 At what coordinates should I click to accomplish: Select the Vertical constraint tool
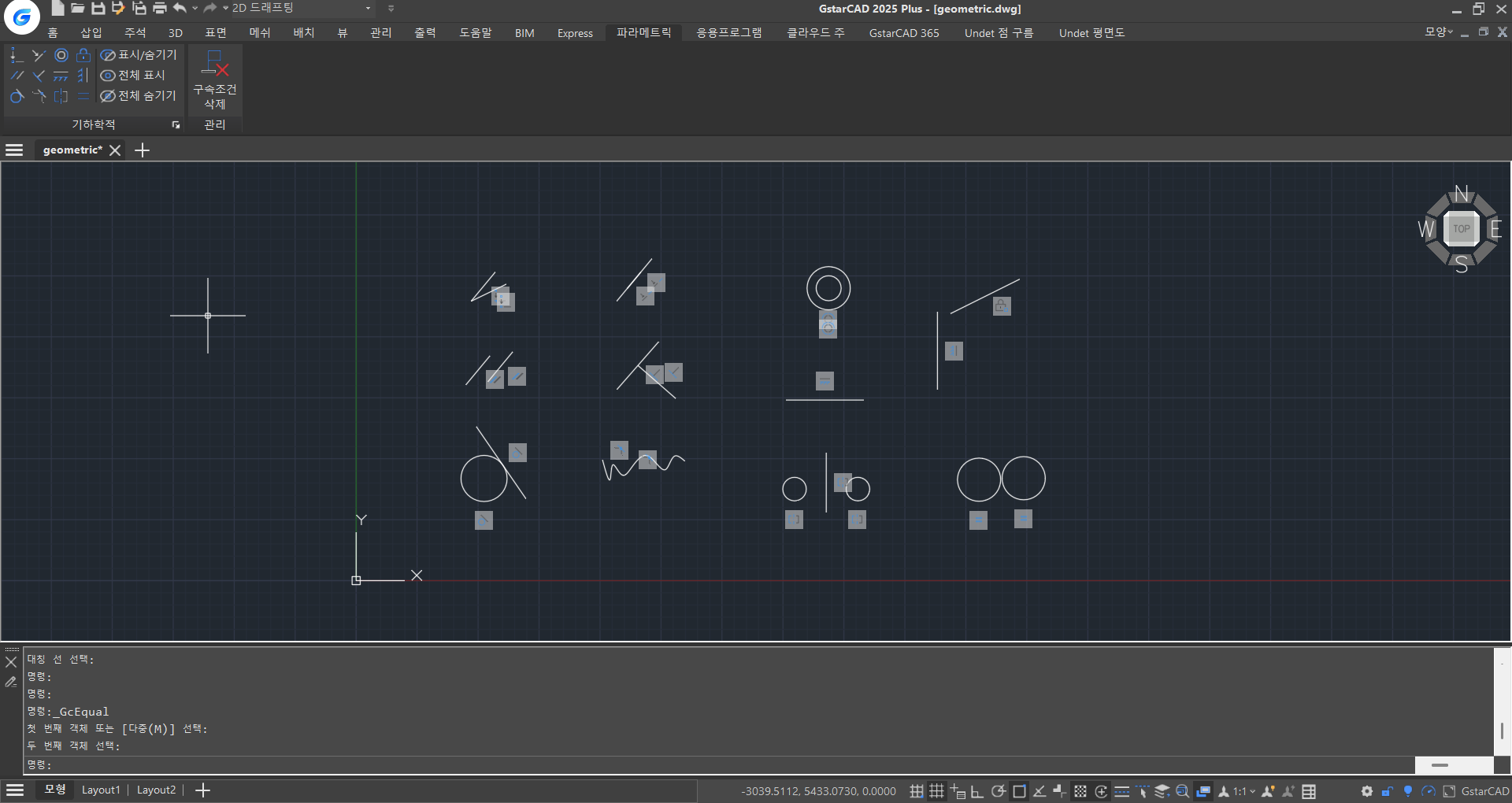point(83,76)
